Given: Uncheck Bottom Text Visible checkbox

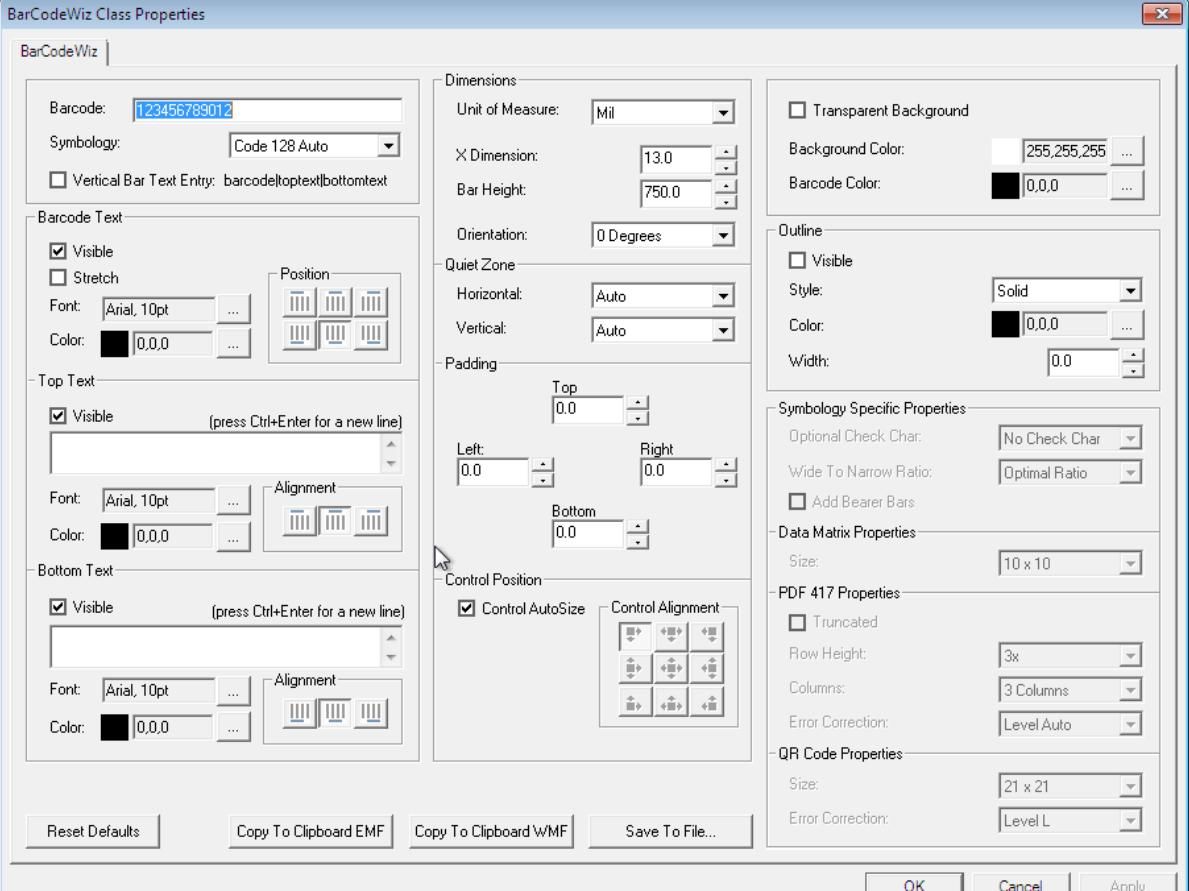Looking at the screenshot, I should [x=58, y=607].
